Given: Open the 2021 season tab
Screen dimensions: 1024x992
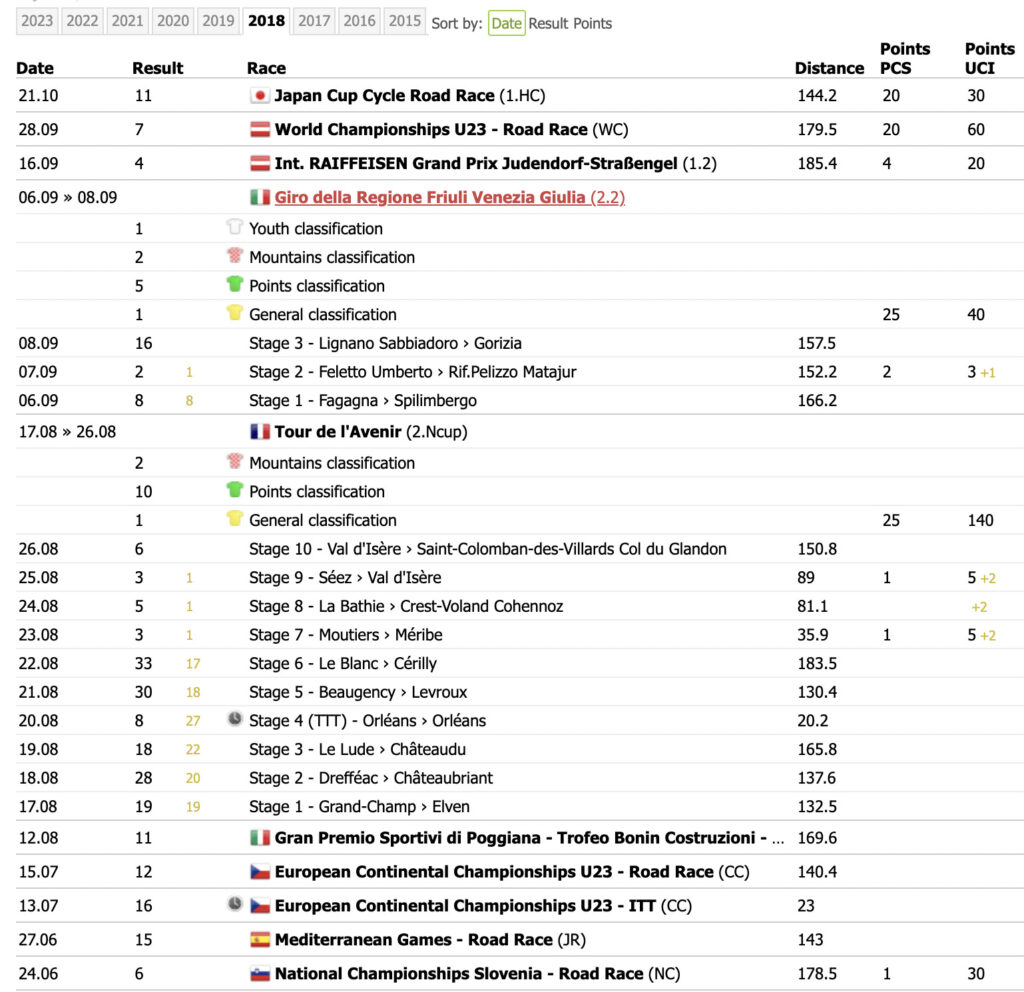Looking at the screenshot, I should click(127, 21).
